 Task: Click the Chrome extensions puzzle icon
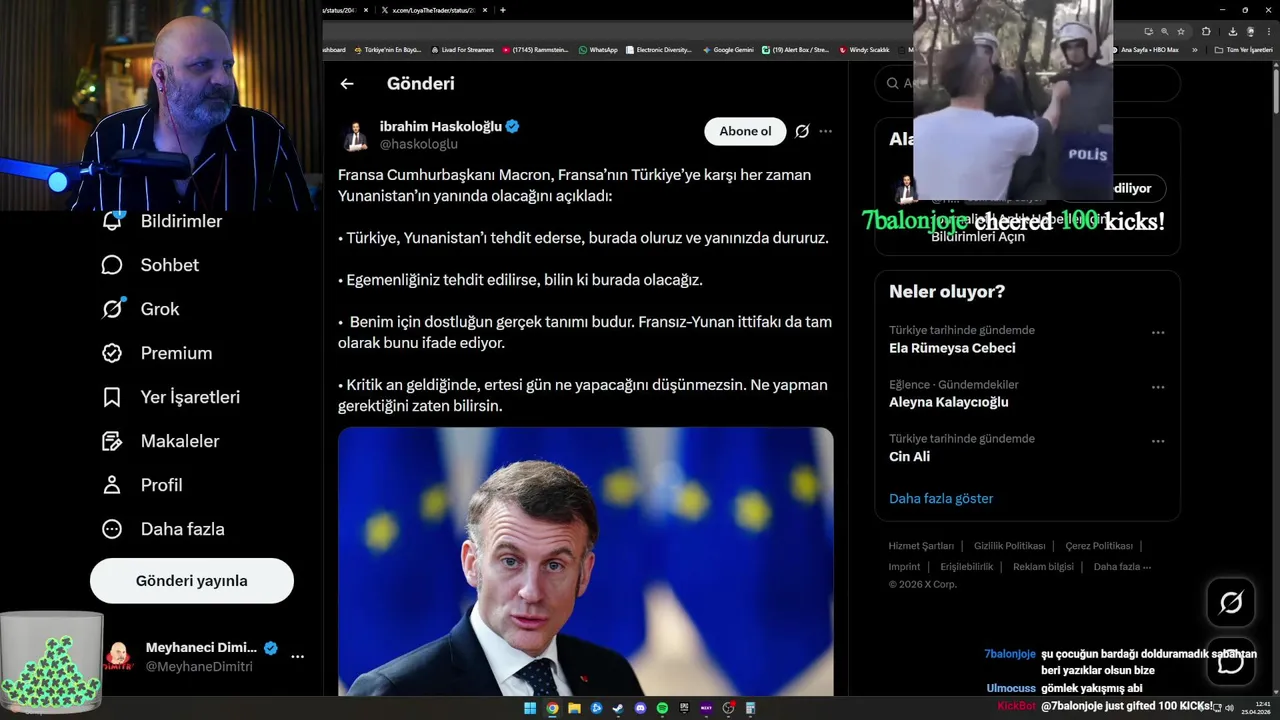tap(1206, 32)
